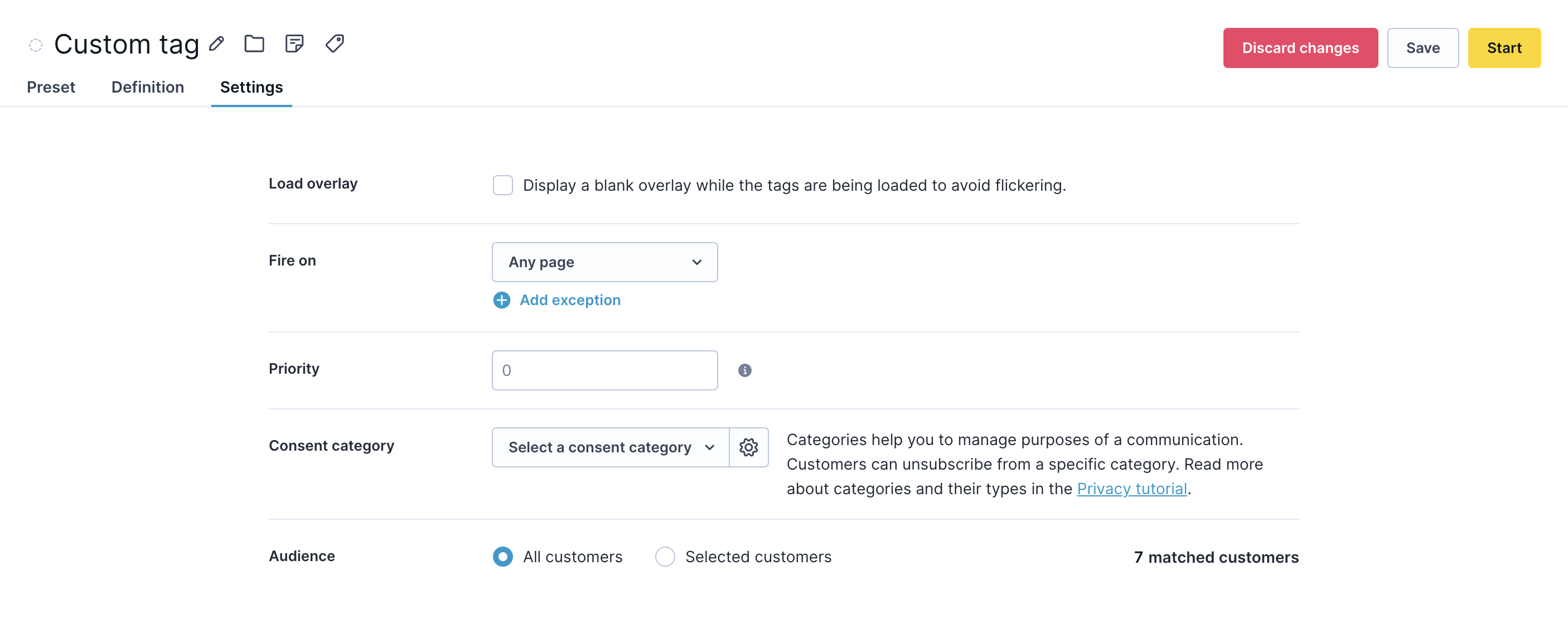Image resolution: width=1568 pixels, height=618 pixels.
Task: Click the Priority info icon
Action: (x=744, y=370)
